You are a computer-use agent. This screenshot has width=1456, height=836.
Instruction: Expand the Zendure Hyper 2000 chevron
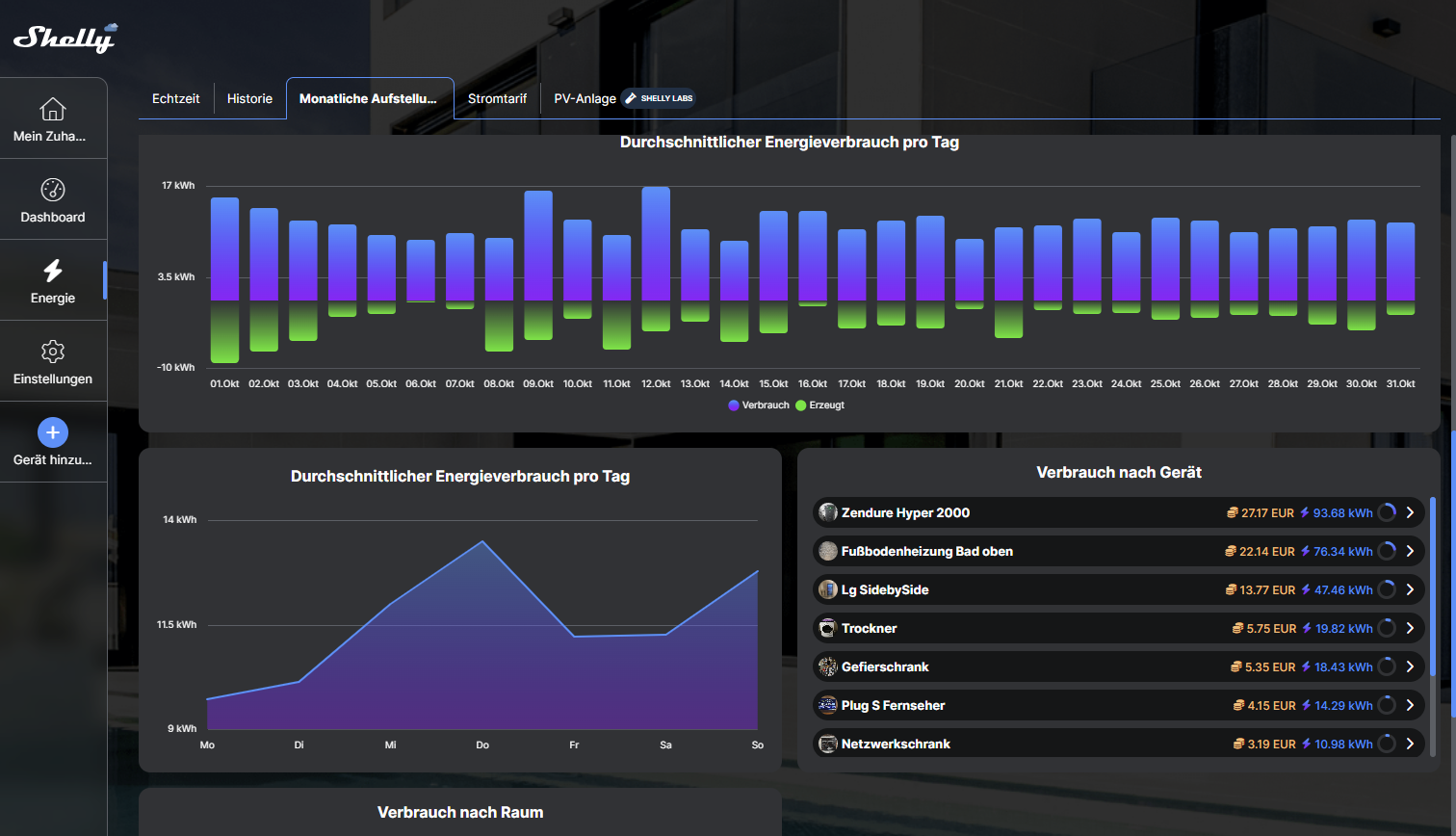click(1410, 512)
